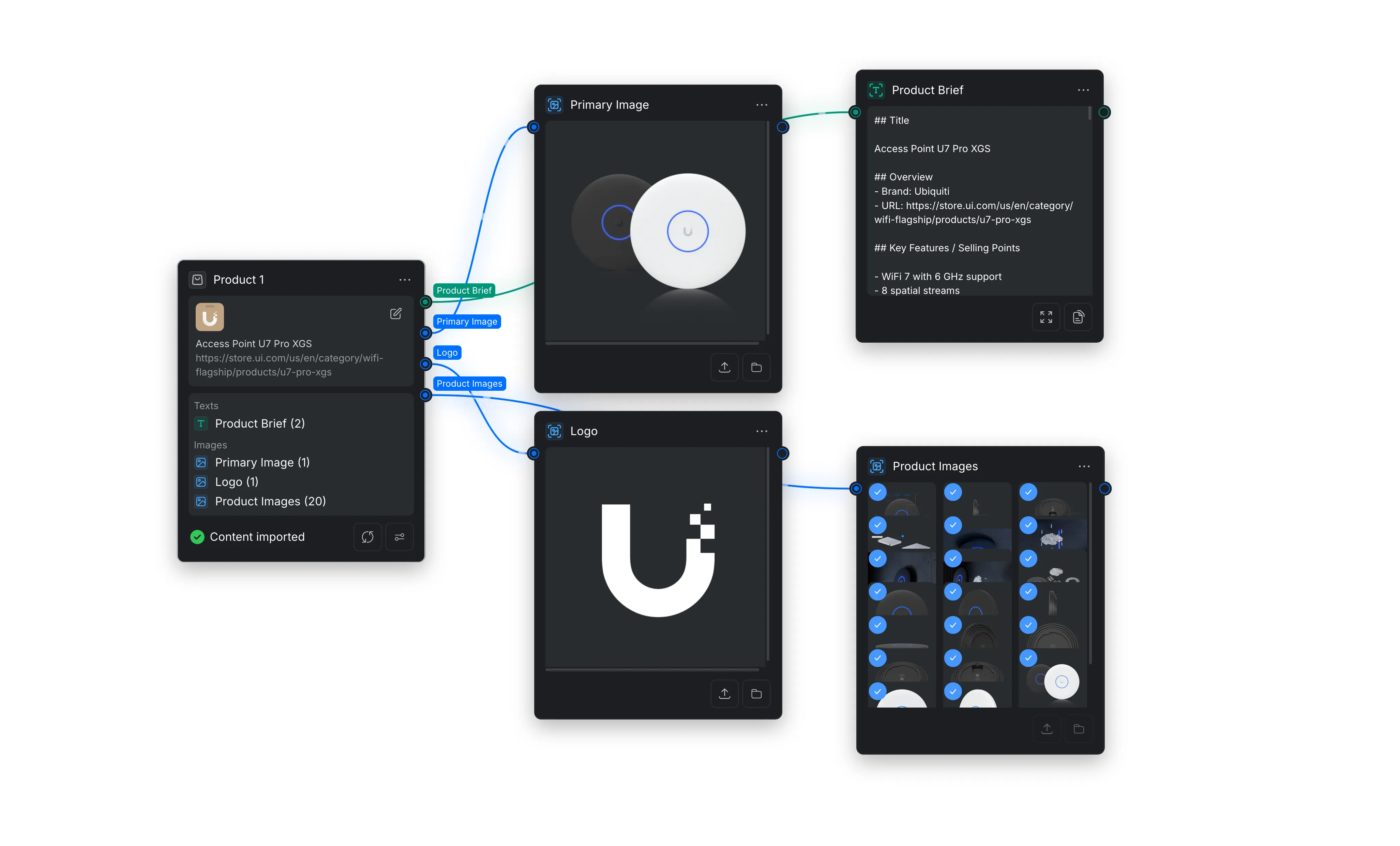Image resolution: width=1400 pixels, height=846 pixels.
Task: Click the Logo node header icon
Action: 554,432
